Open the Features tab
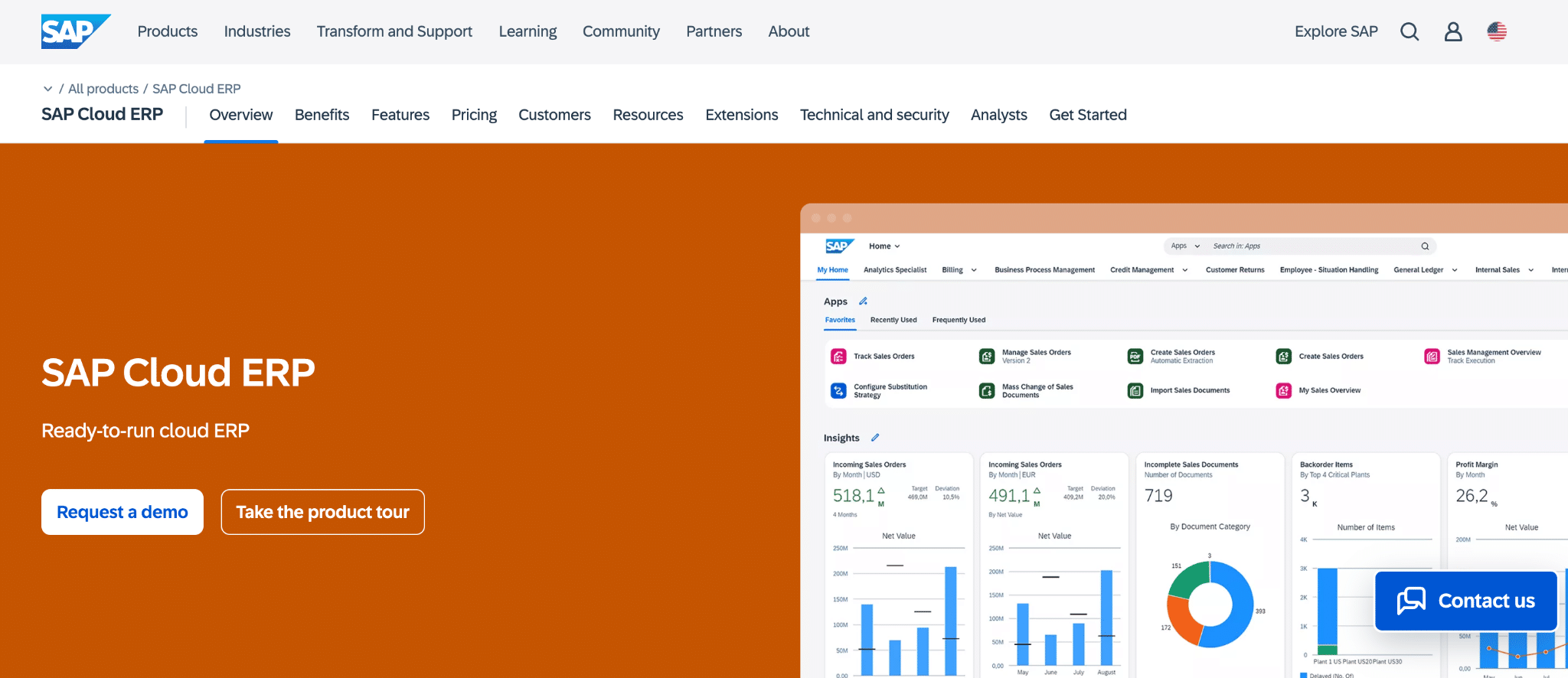Image resolution: width=1568 pixels, height=678 pixels. coord(400,115)
